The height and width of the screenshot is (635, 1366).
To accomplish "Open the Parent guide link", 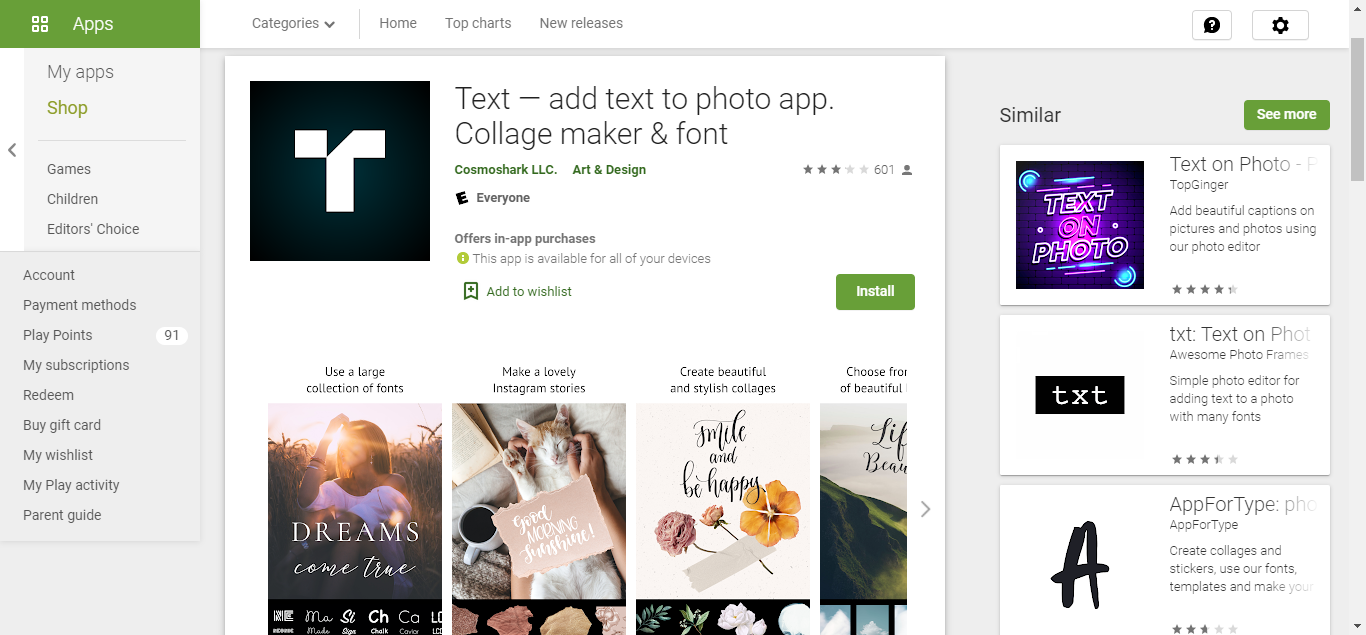I will pyautogui.click(x=62, y=515).
